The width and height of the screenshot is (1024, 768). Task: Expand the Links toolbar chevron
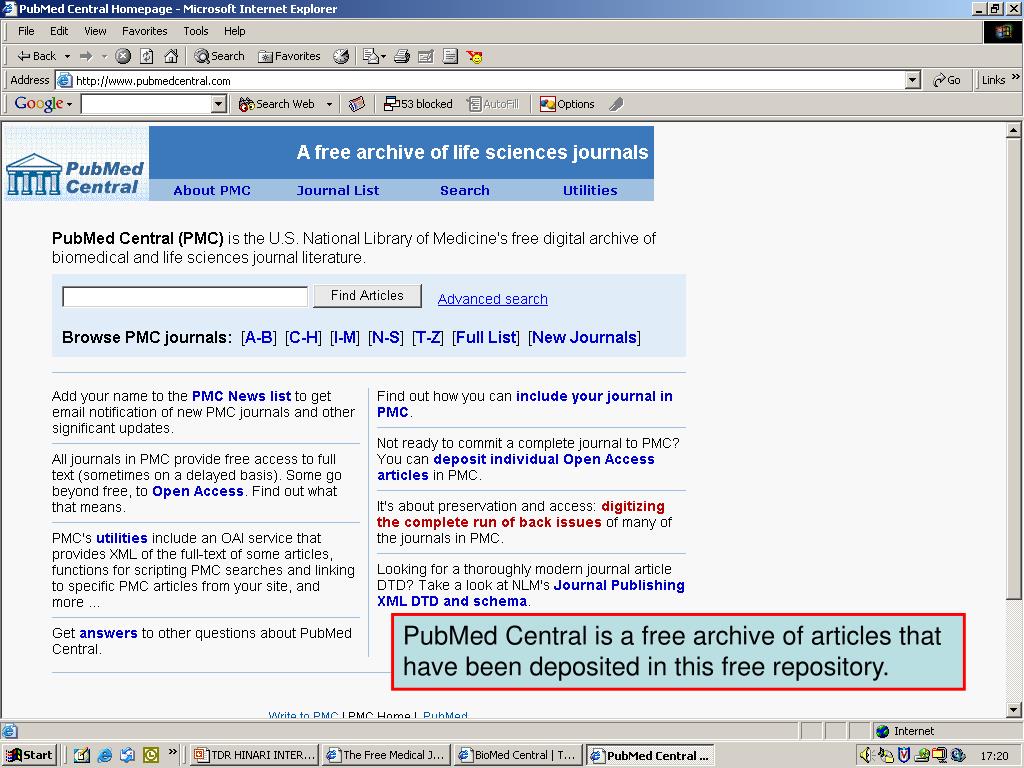click(1016, 77)
